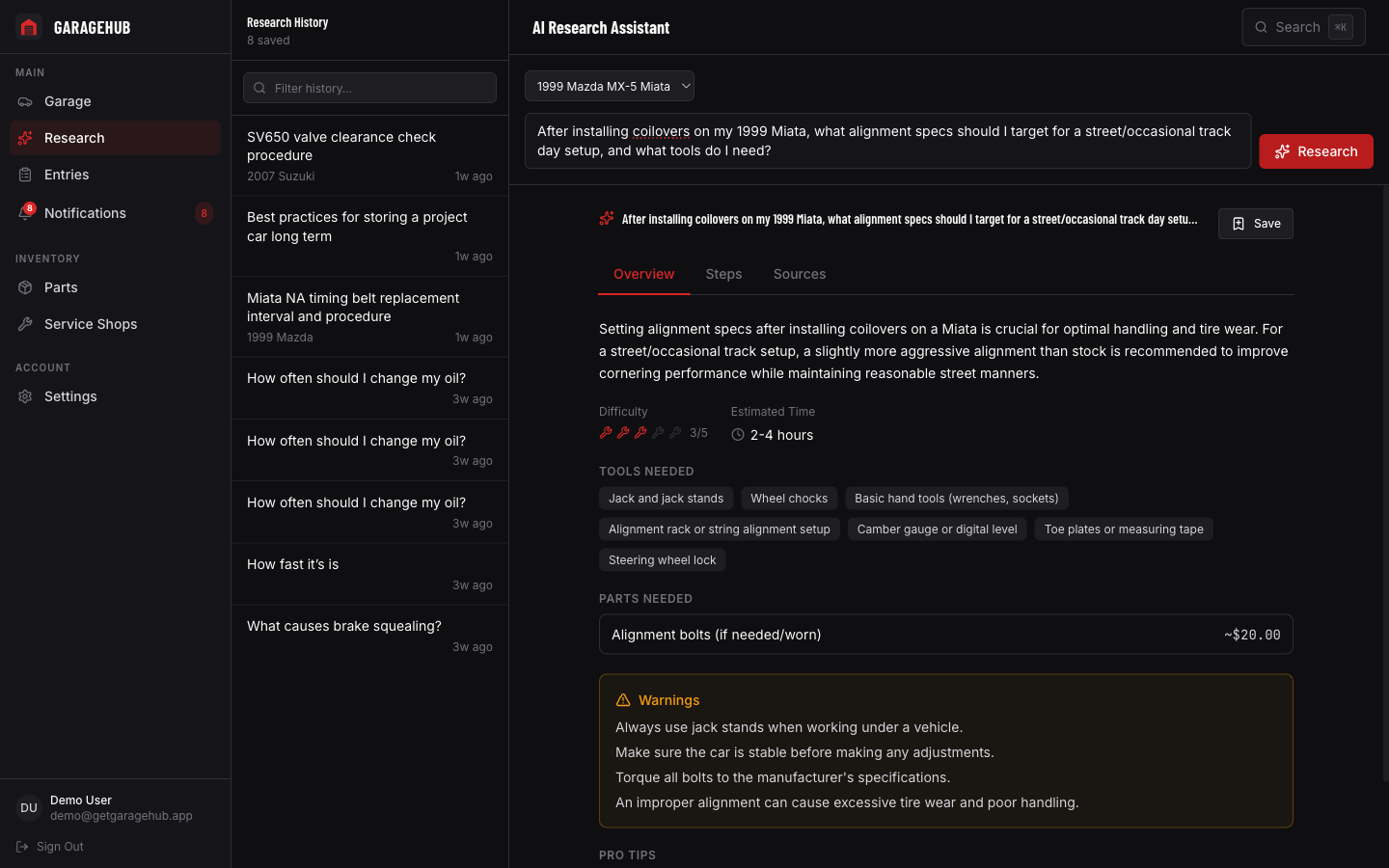Viewport: 1389px width, 868px height.
Task: Open the top-right Search box
Action: (x=1303, y=27)
